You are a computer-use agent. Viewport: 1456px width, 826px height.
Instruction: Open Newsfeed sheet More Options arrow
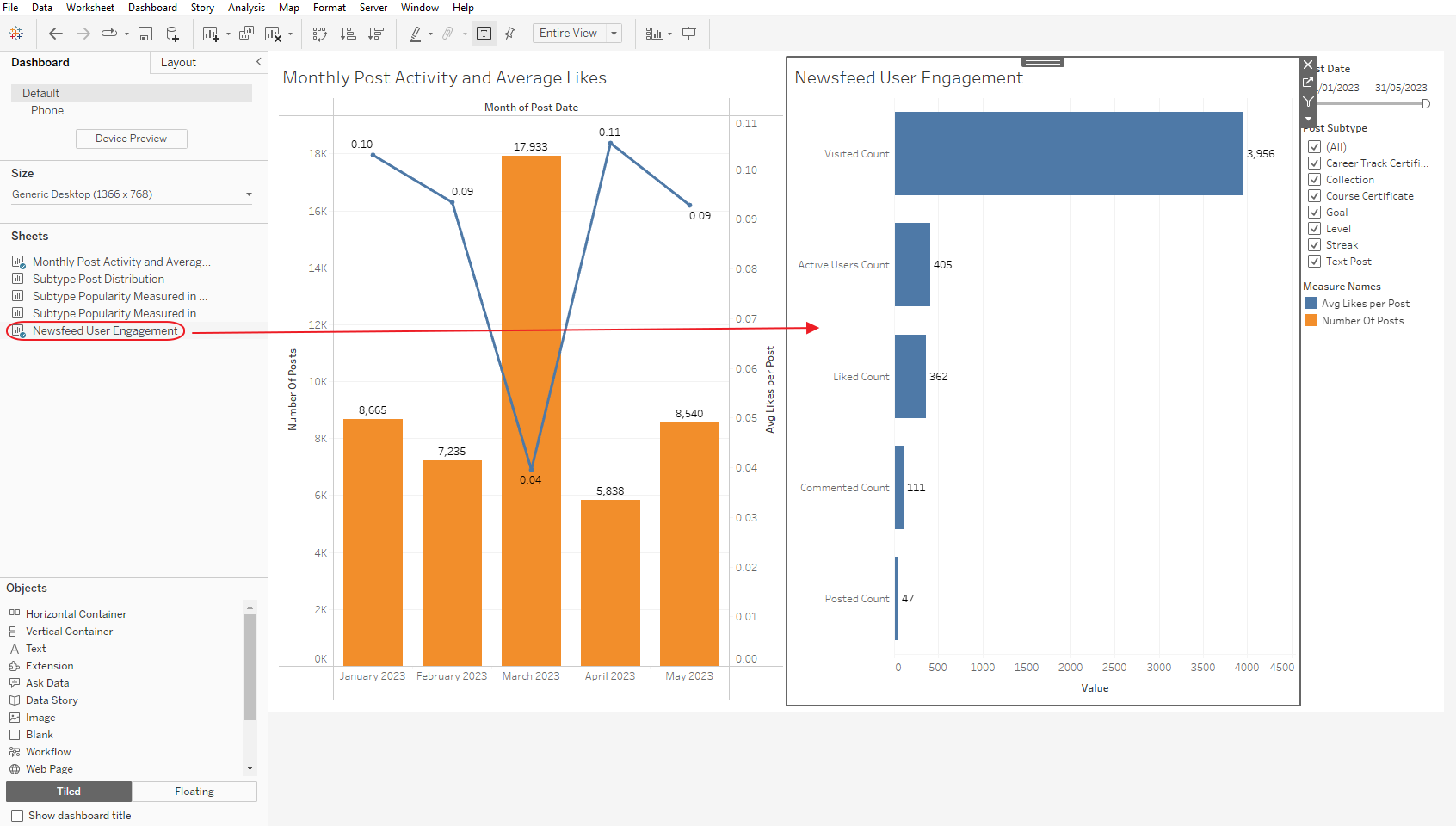(x=1308, y=119)
